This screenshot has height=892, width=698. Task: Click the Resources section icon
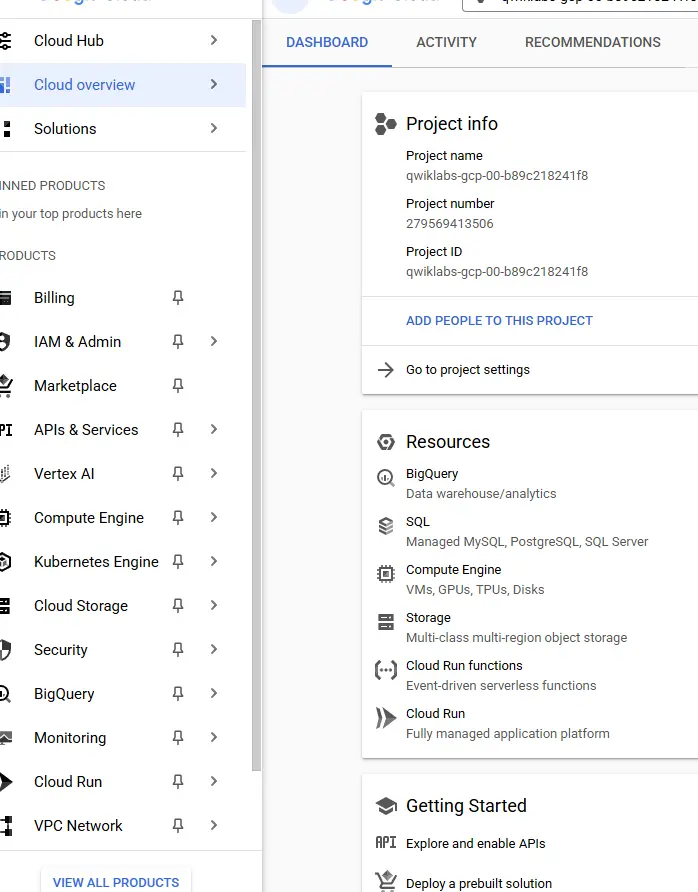pyautogui.click(x=386, y=442)
